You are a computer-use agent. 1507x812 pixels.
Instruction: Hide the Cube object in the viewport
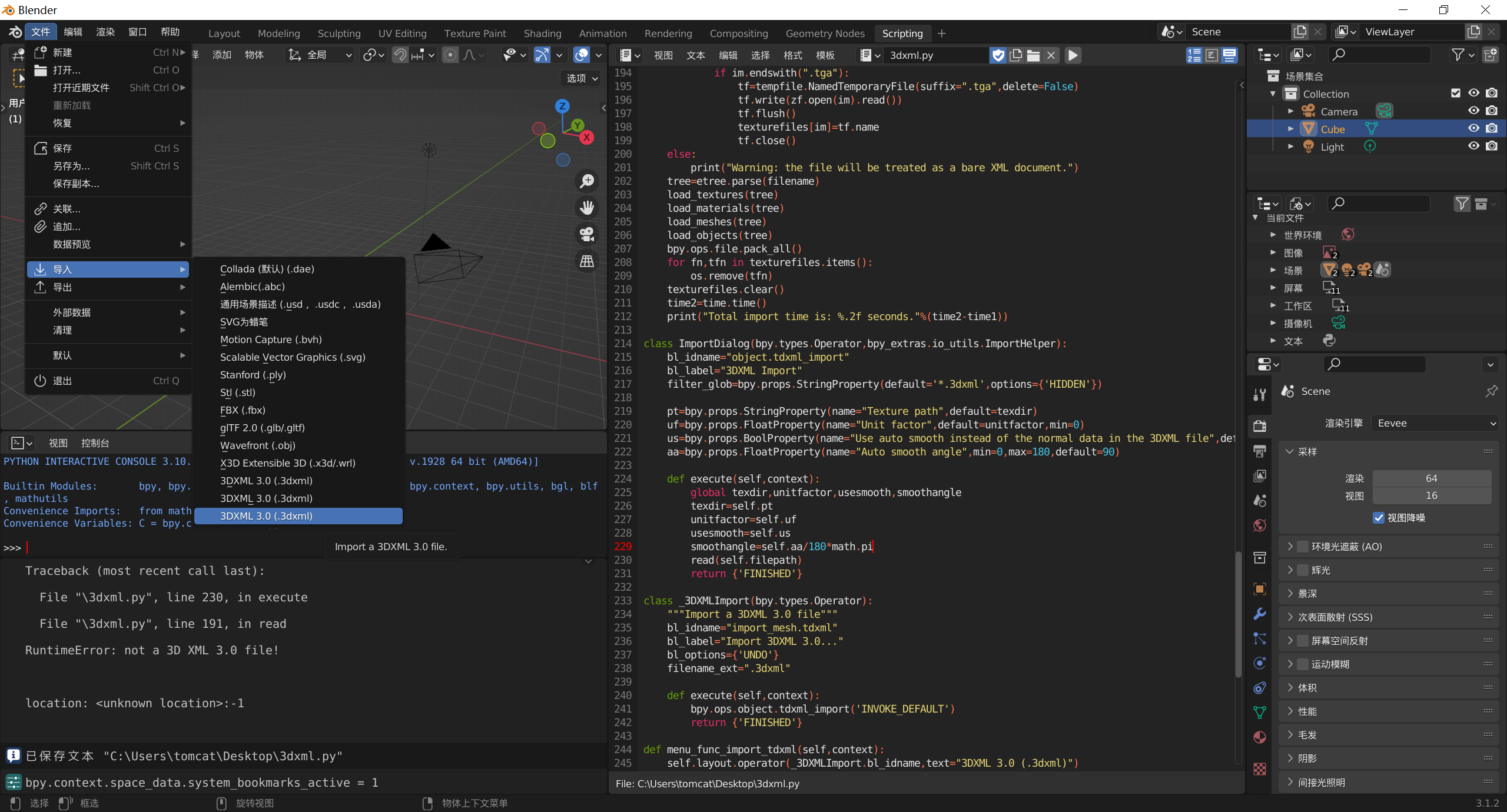coord(1474,128)
